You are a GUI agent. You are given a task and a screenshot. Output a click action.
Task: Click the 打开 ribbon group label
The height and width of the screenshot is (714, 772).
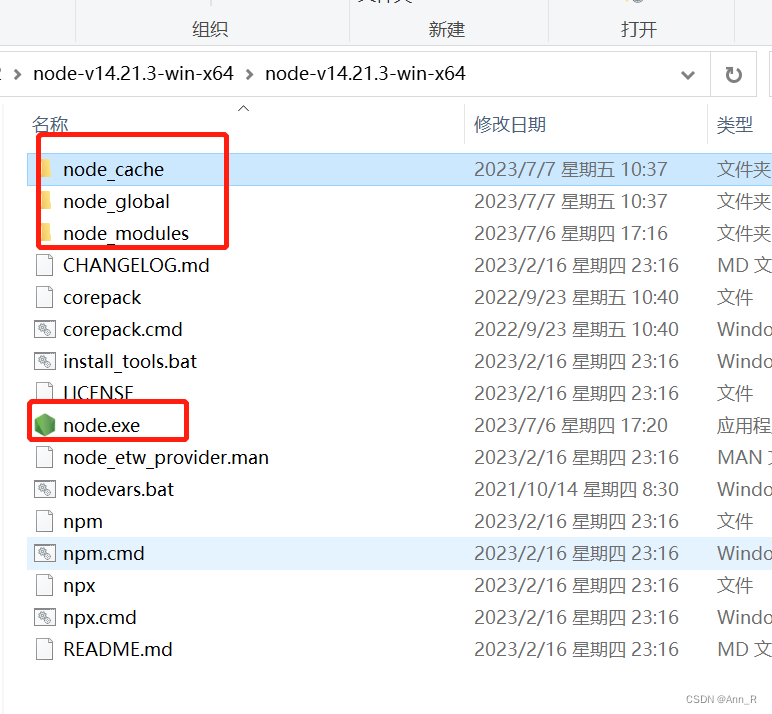pos(639,30)
